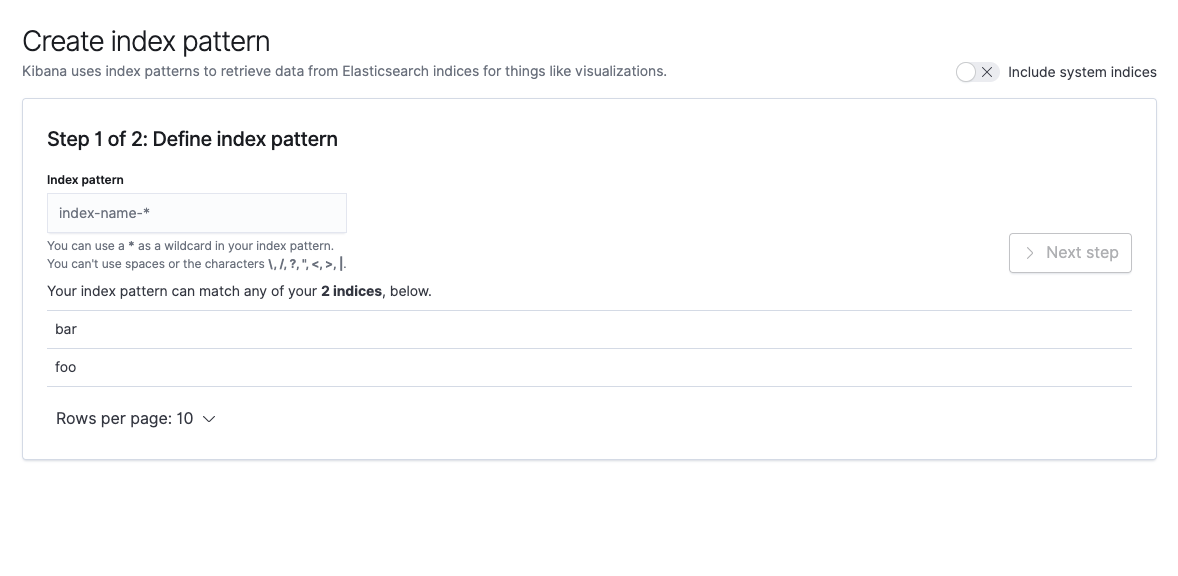Click the "Include system indices" label text
Screen dimensions: 1178x576
point(1082,72)
